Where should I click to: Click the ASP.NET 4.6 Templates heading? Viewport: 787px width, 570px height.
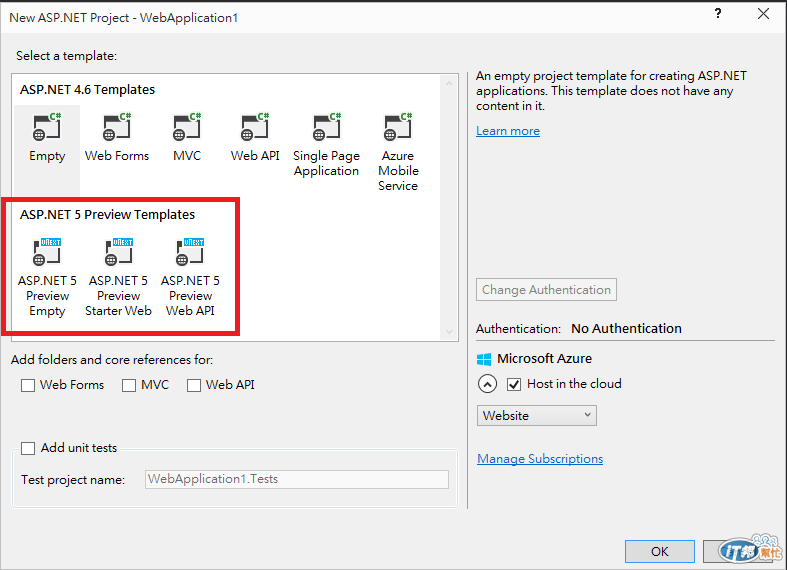(87, 90)
